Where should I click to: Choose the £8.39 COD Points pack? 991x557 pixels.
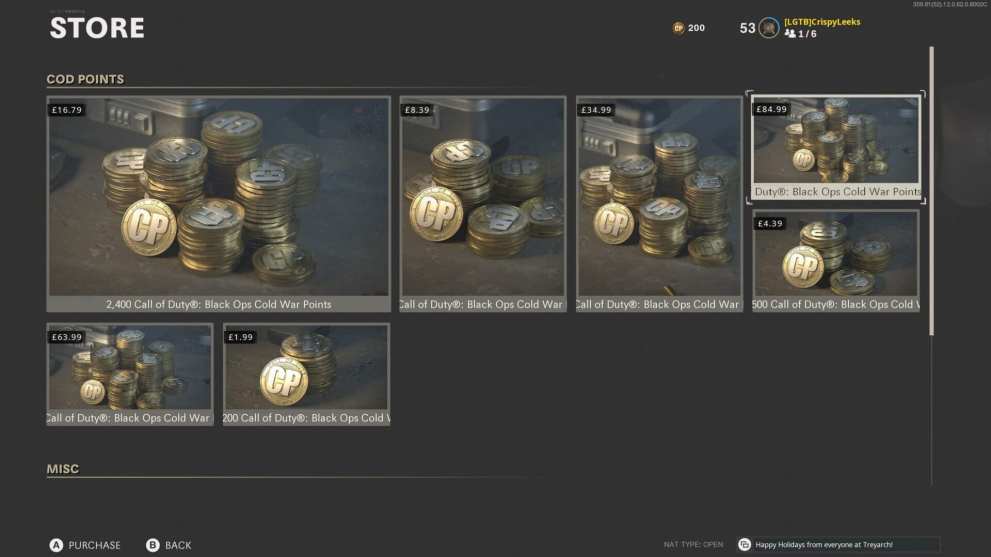(483, 204)
